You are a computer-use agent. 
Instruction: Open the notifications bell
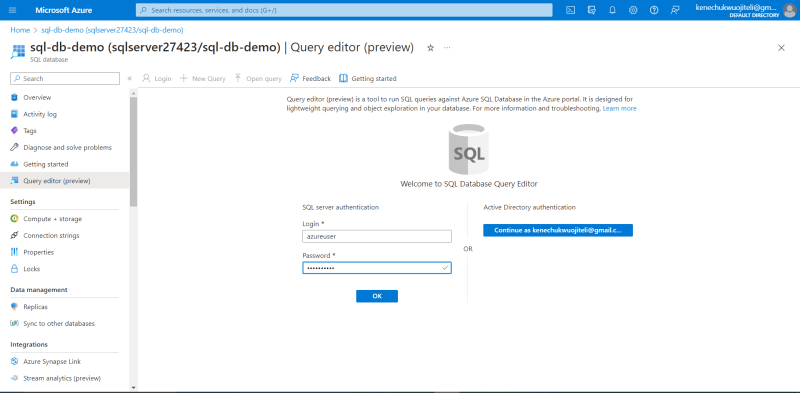point(612,10)
